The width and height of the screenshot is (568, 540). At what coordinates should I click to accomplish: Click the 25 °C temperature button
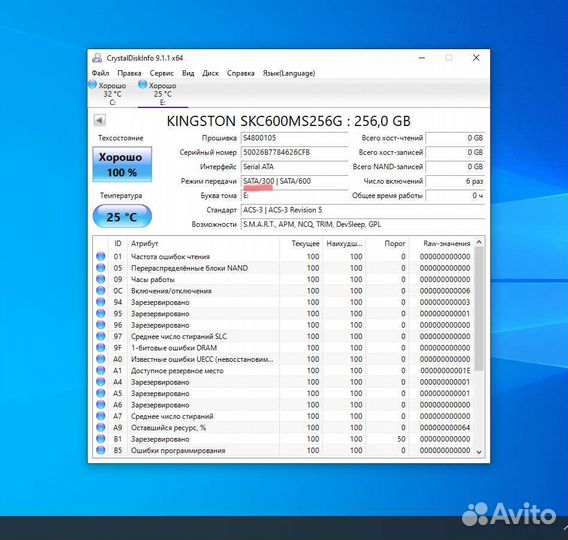[122, 217]
